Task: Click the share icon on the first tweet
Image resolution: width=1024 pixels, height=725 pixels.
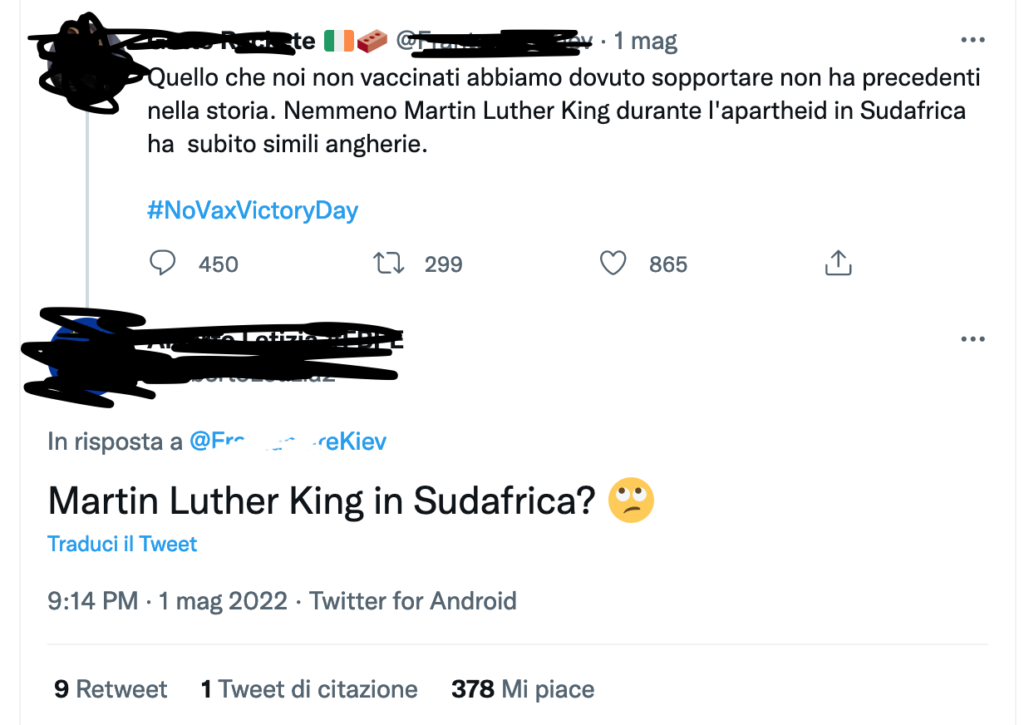Action: (x=837, y=263)
